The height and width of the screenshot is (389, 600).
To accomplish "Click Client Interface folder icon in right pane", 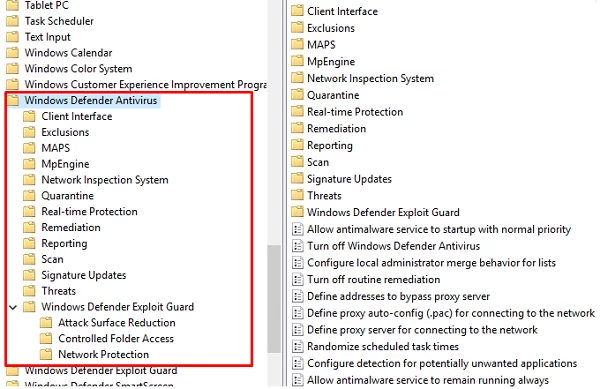I will [x=297, y=11].
